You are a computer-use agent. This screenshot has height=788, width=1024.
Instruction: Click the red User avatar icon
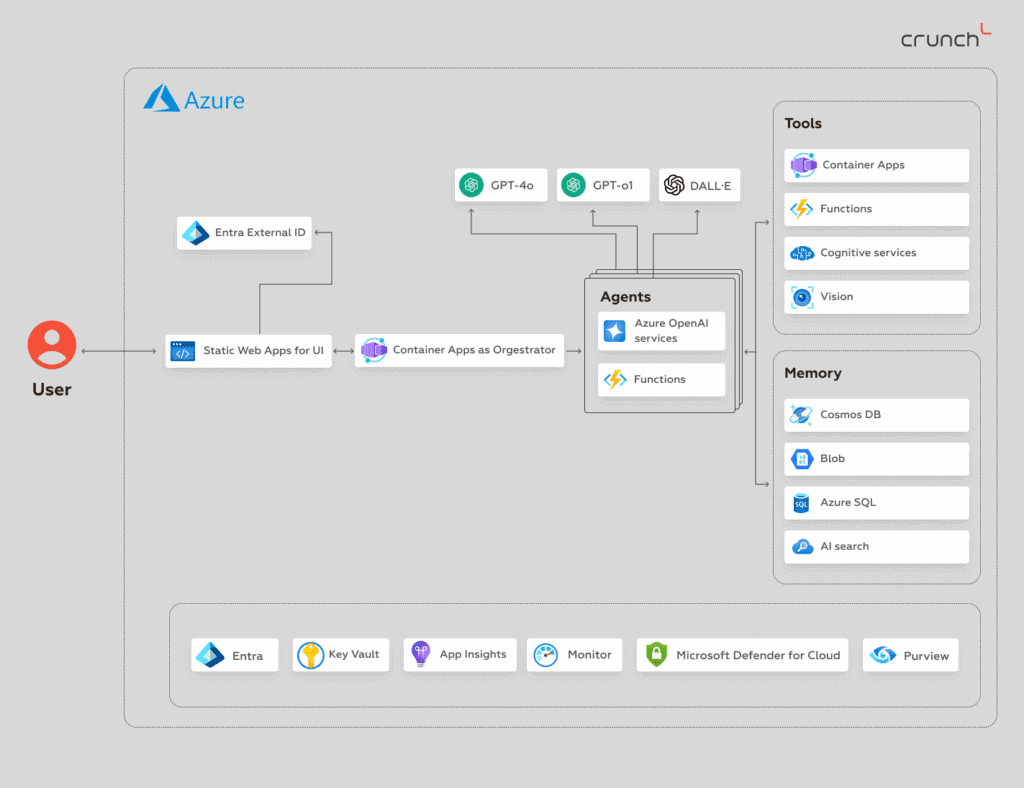[x=52, y=345]
